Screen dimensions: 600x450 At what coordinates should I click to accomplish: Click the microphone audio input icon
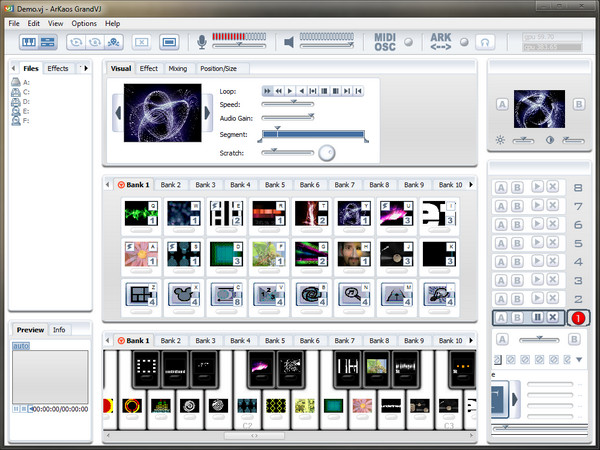coord(202,42)
